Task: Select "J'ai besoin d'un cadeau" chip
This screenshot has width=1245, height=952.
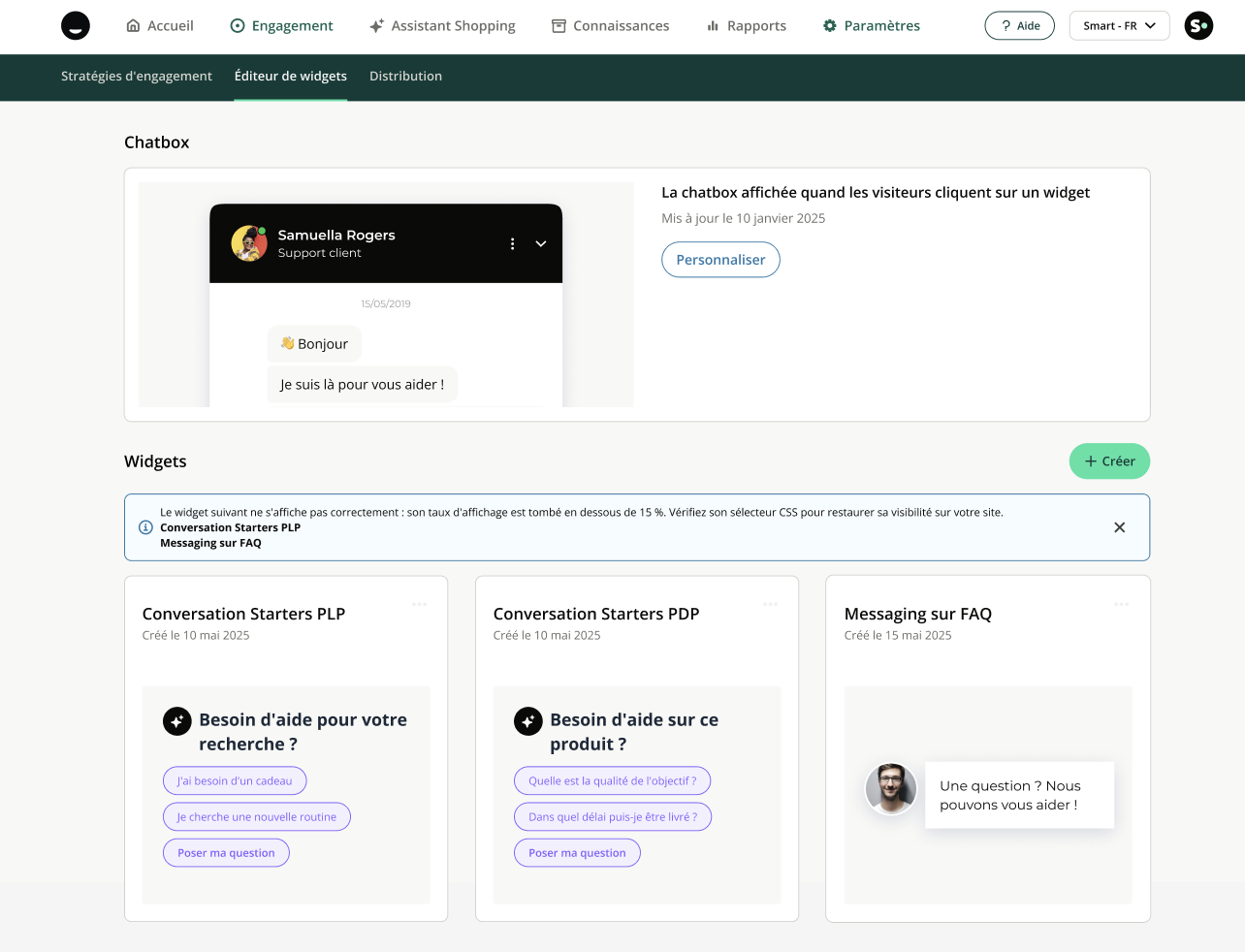Action: point(235,781)
